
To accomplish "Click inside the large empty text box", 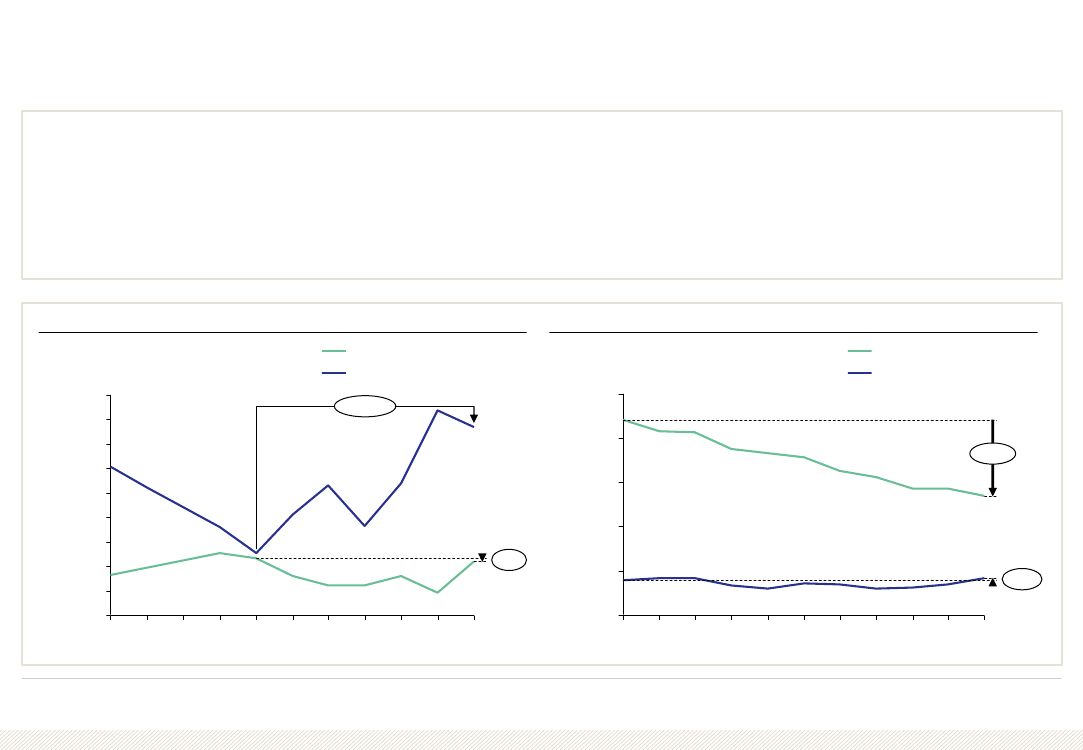I will [542, 195].
